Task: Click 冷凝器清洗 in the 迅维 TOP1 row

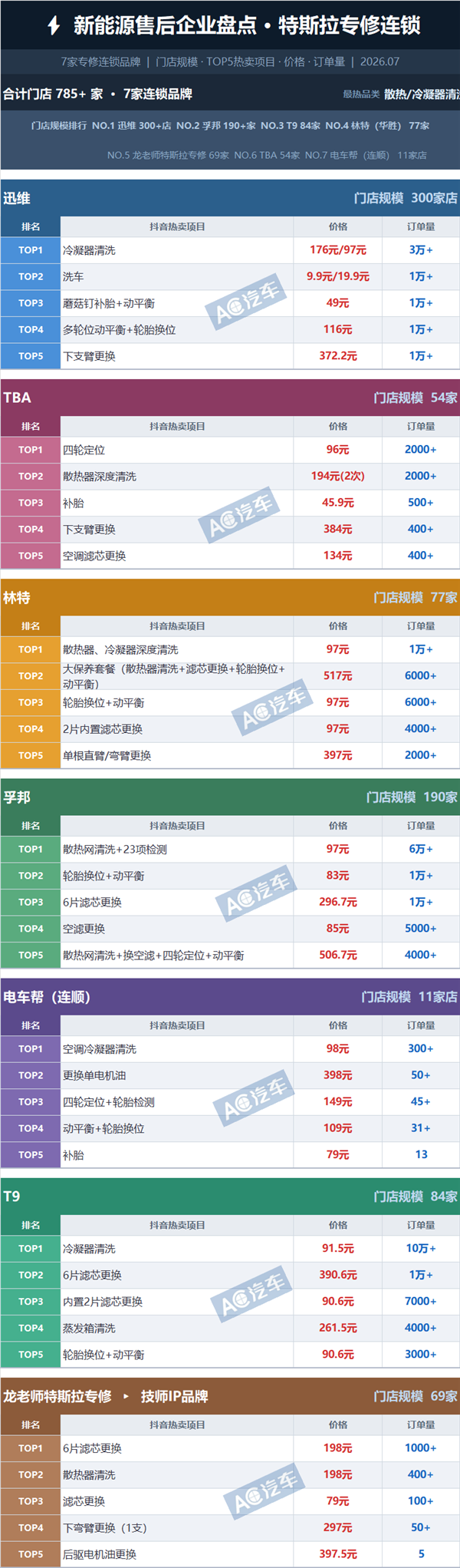Action: pyautogui.click(x=89, y=250)
